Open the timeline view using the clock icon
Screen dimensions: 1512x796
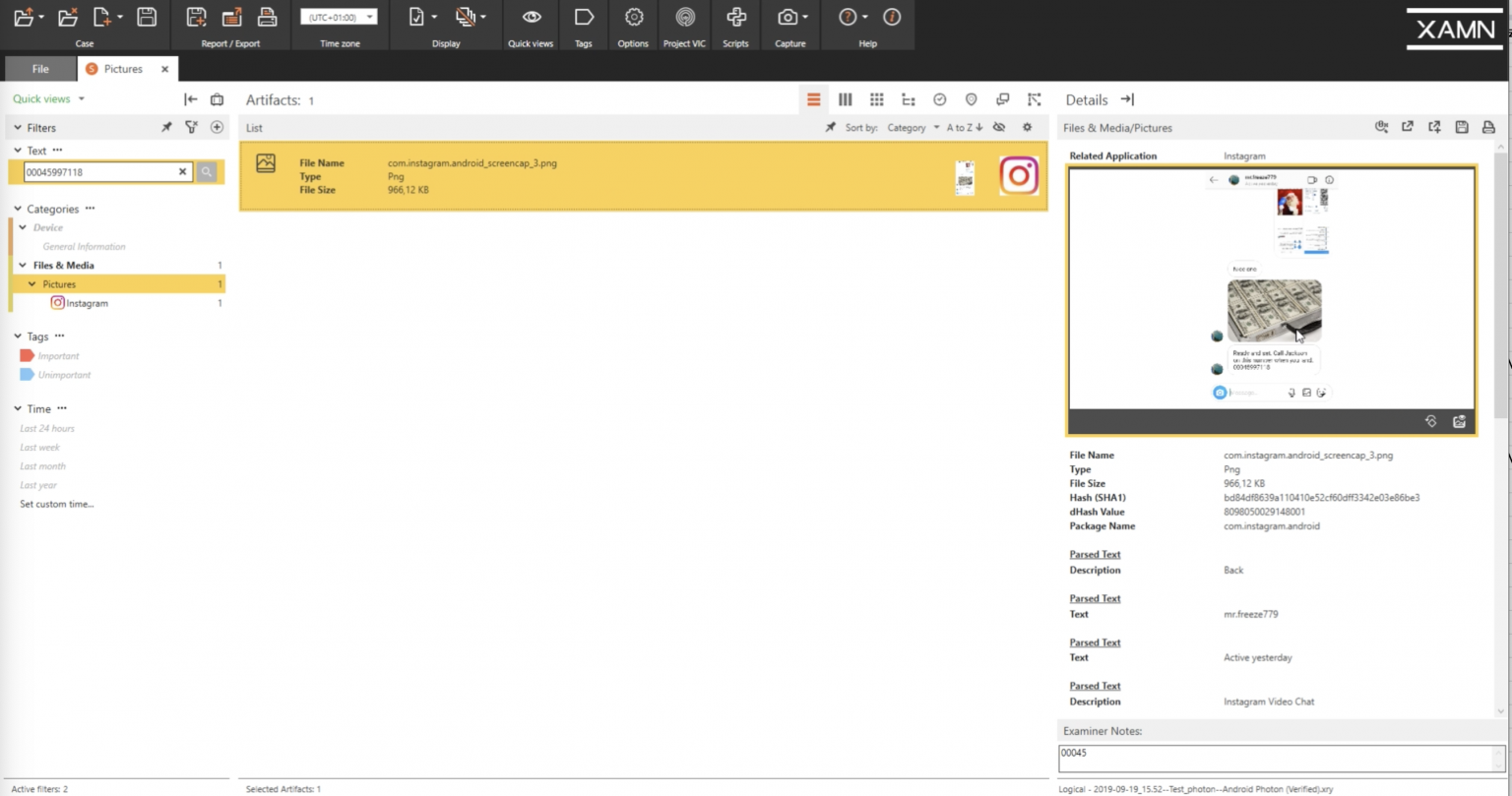[x=939, y=99]
